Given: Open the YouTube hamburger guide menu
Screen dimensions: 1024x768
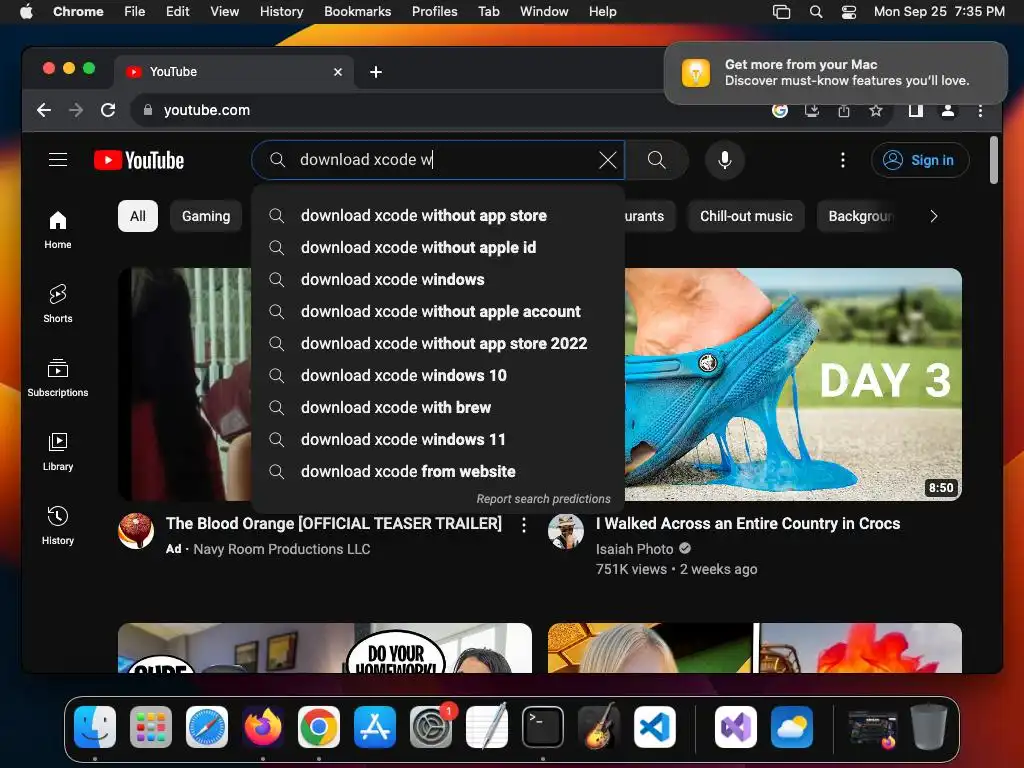Looking at the screenshot, I should point(58,160).
